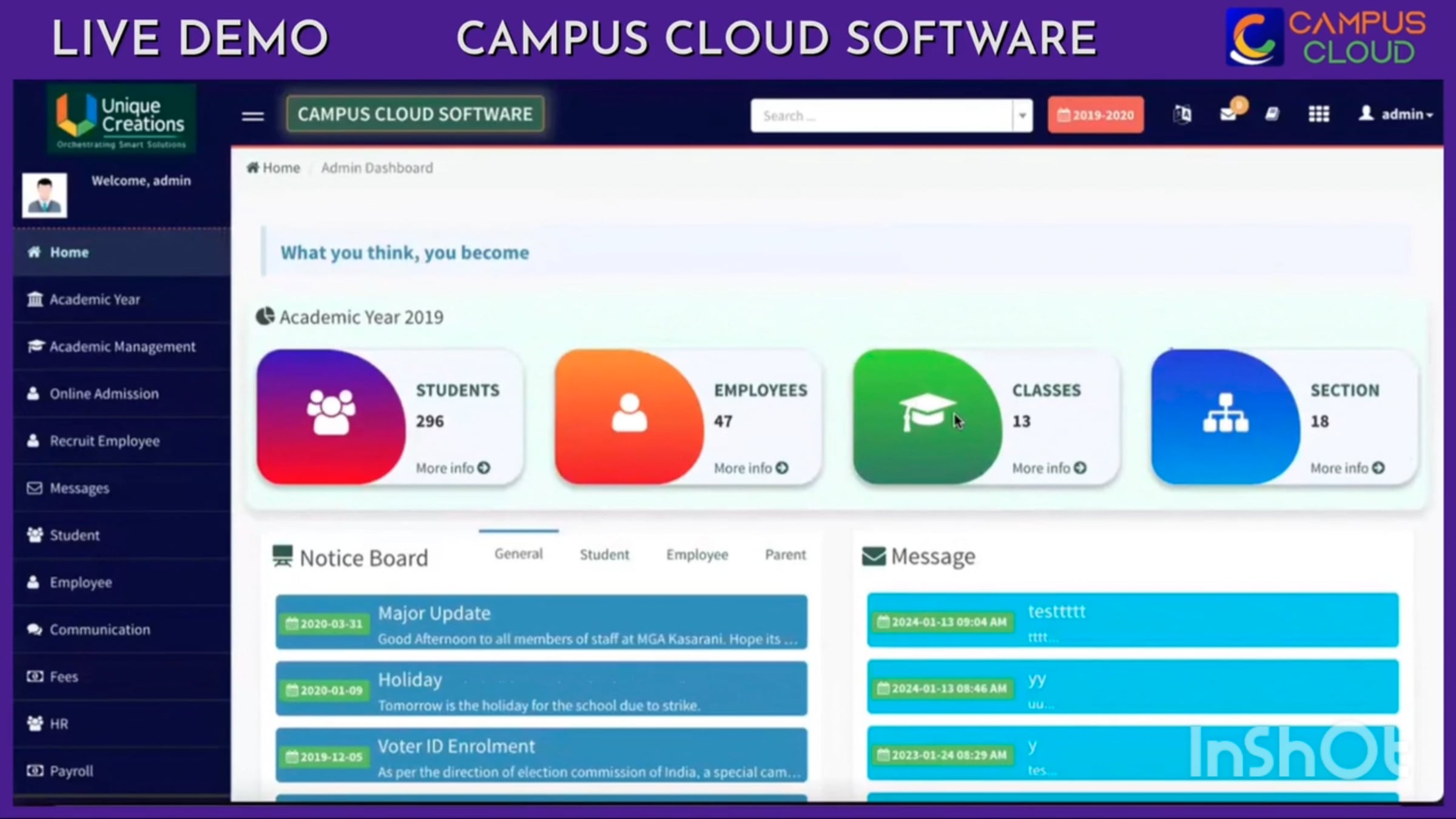Click the admin profile avatar in sidebar

pos(44,195)
